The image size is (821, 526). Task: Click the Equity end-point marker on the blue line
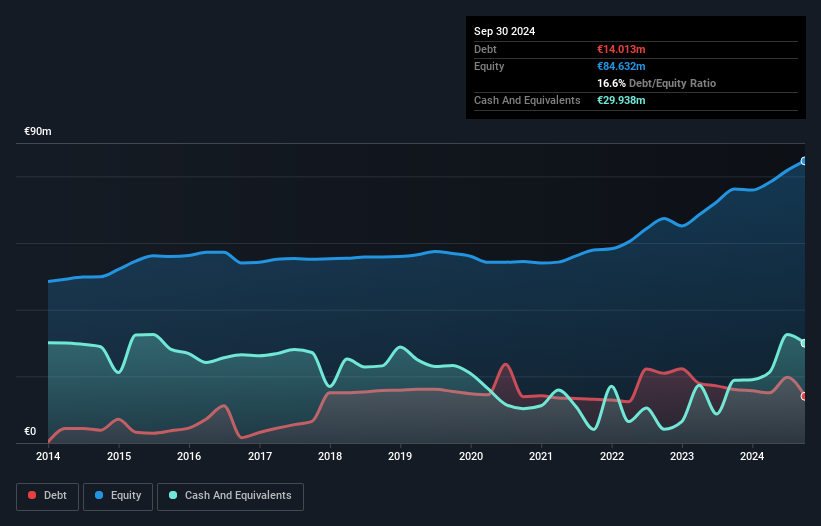(x=804, y=161)
